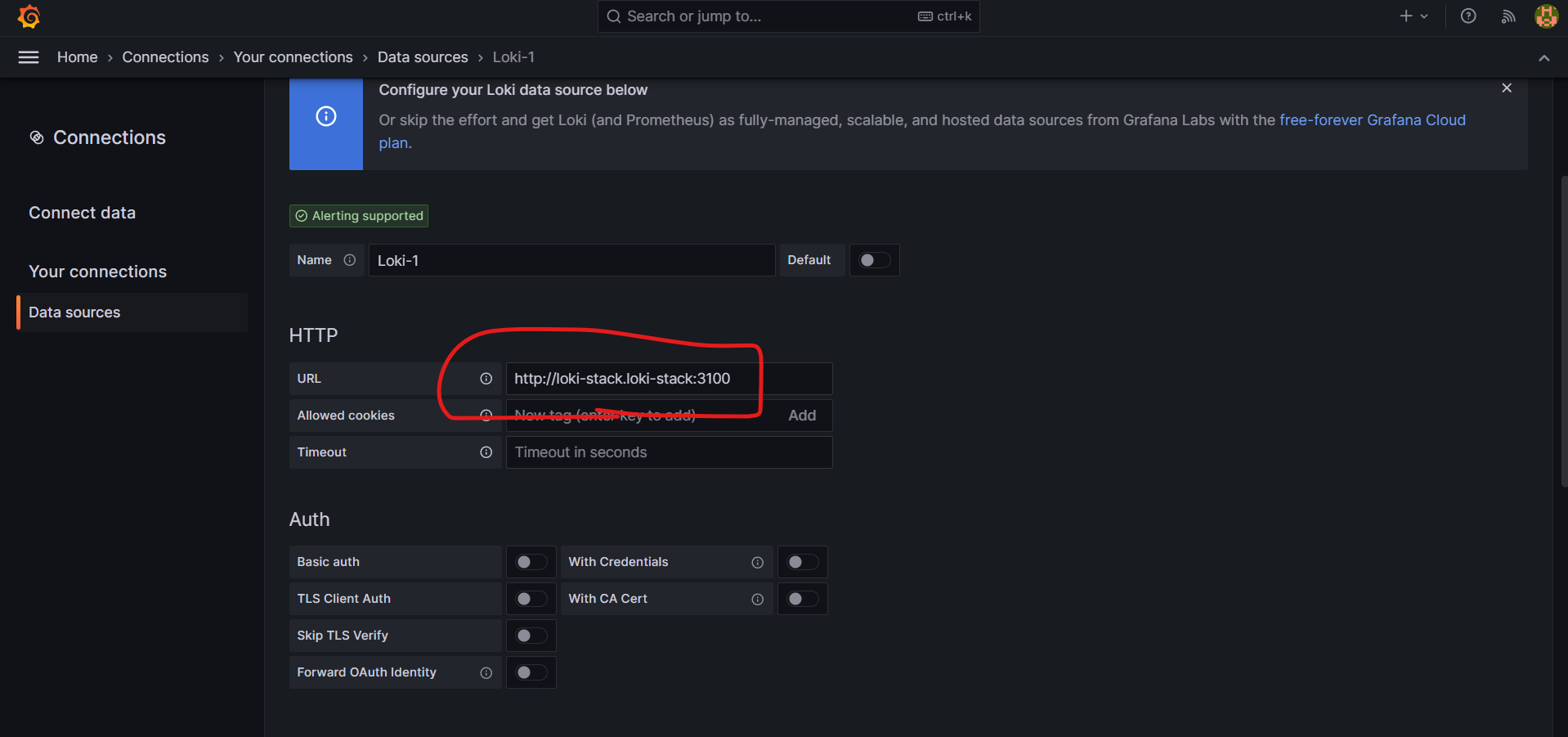
Task: Click the blue info icon in banner
Action: coord(326,116)
